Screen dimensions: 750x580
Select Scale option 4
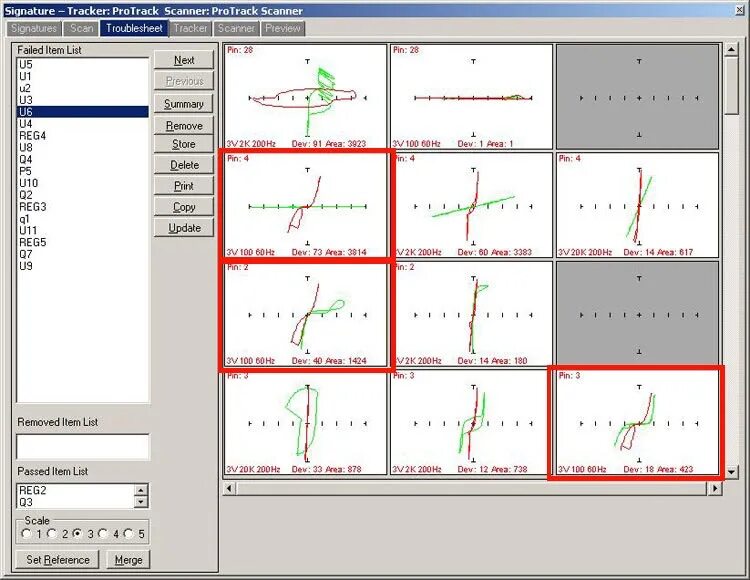pyautogui.click(x=103, y=534)
